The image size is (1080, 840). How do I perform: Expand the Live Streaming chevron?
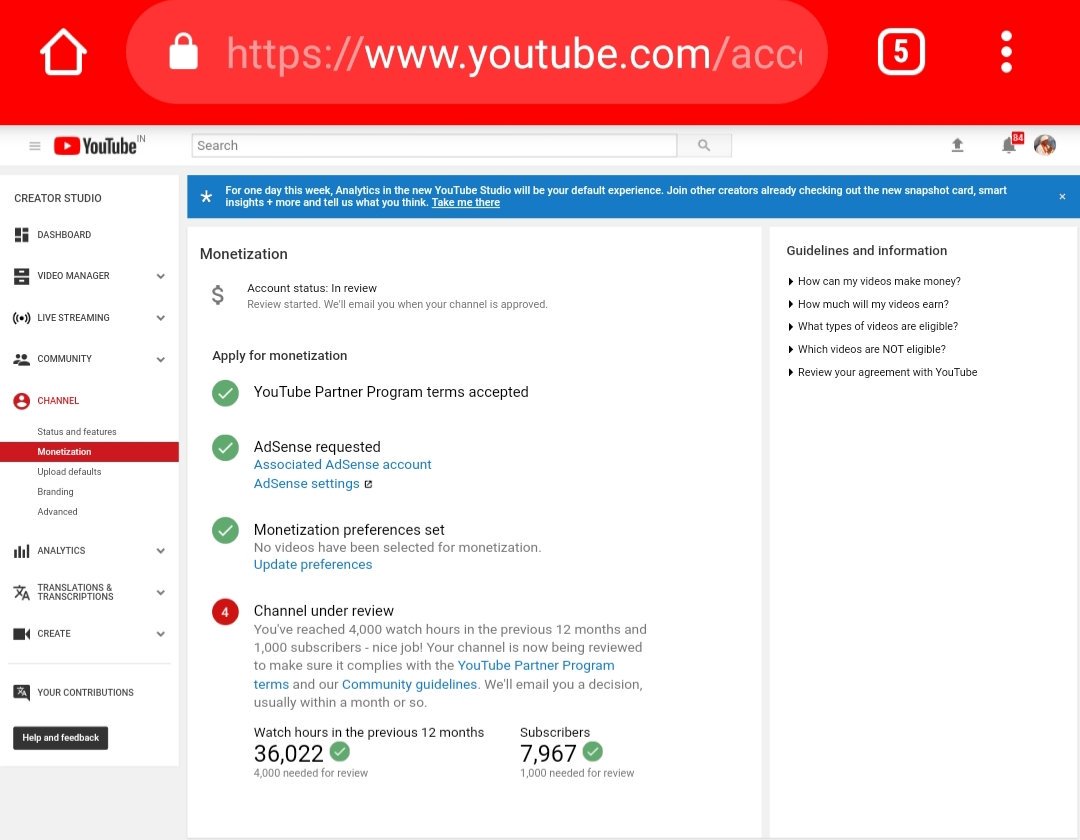coord(160,318)
